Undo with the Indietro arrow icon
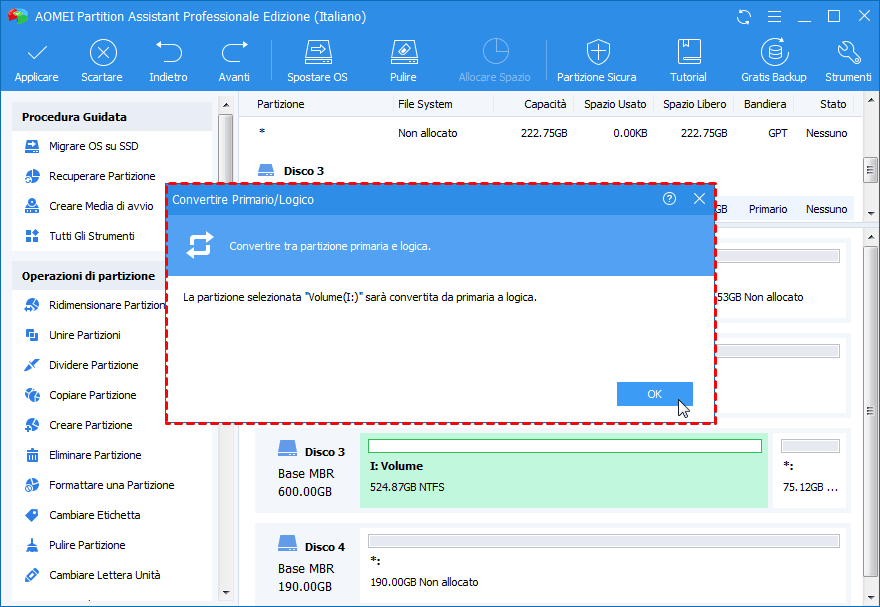This screenshot has height=607, width=880. [168, 52]
